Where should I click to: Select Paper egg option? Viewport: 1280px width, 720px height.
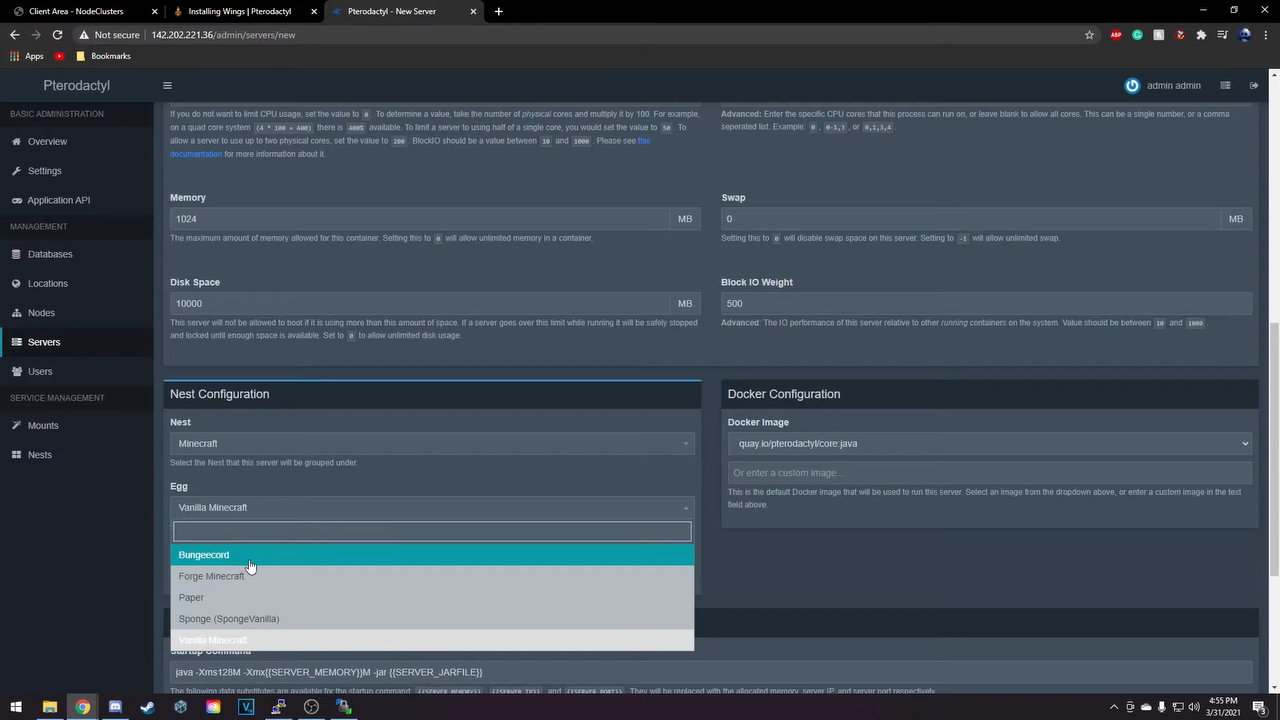(432, 598)
